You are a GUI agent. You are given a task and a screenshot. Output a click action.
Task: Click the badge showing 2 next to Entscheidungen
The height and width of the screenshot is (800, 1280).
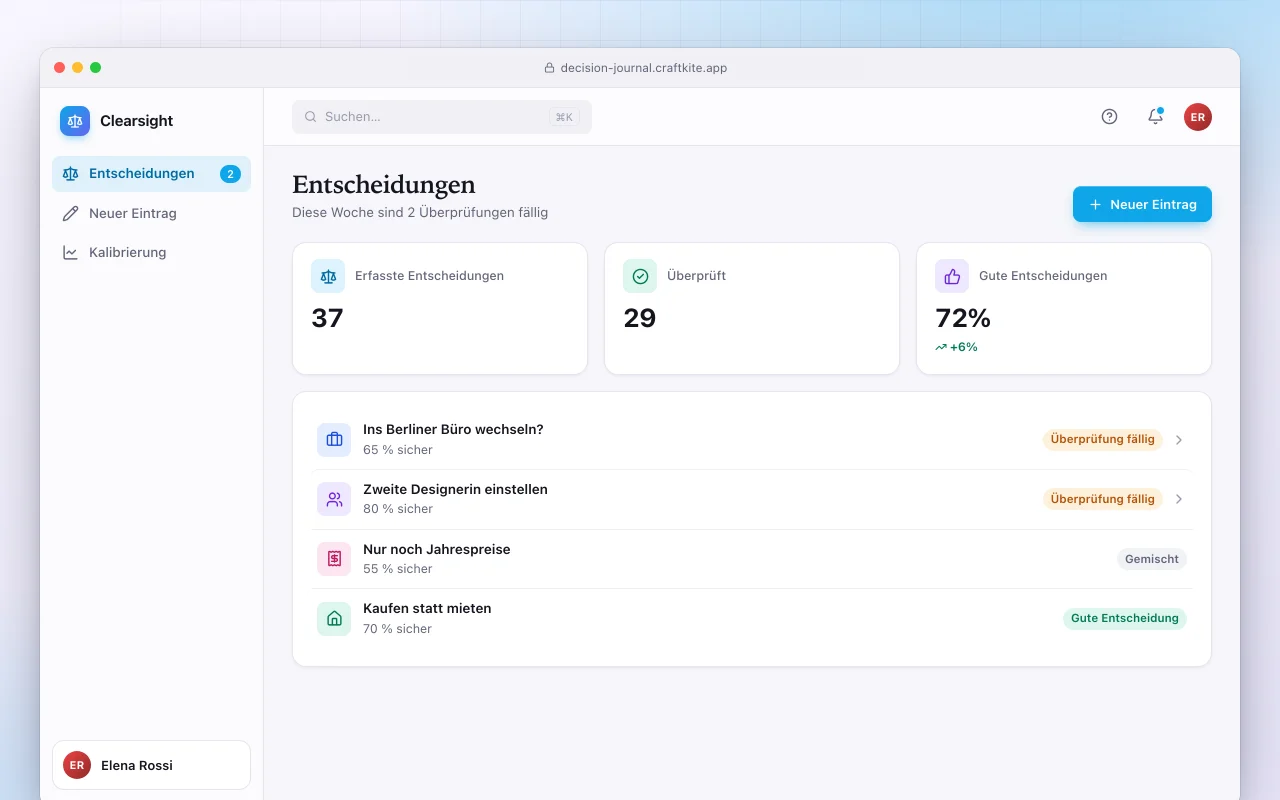(x=230, y=174)
